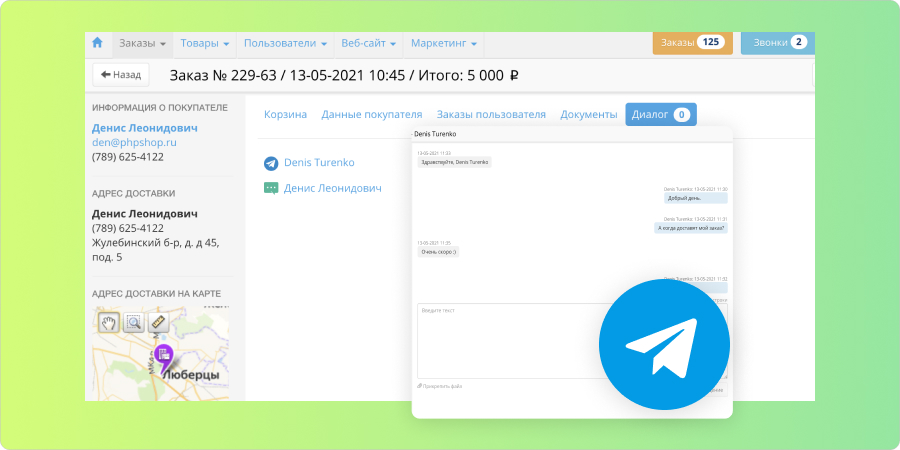Click the small Telegram icon beside Denis Turenko
Viewport: 900px width, 450px height.
pyautogui.click(x=271, y=163)
